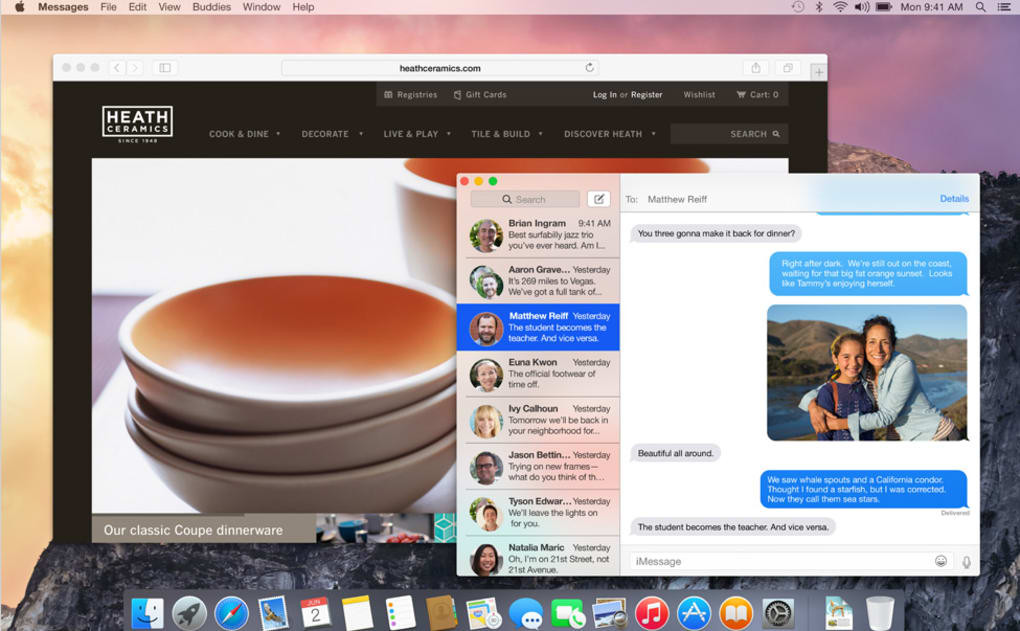
Task: Reload the heathceramics.com page in Safari
Action: 589,68
